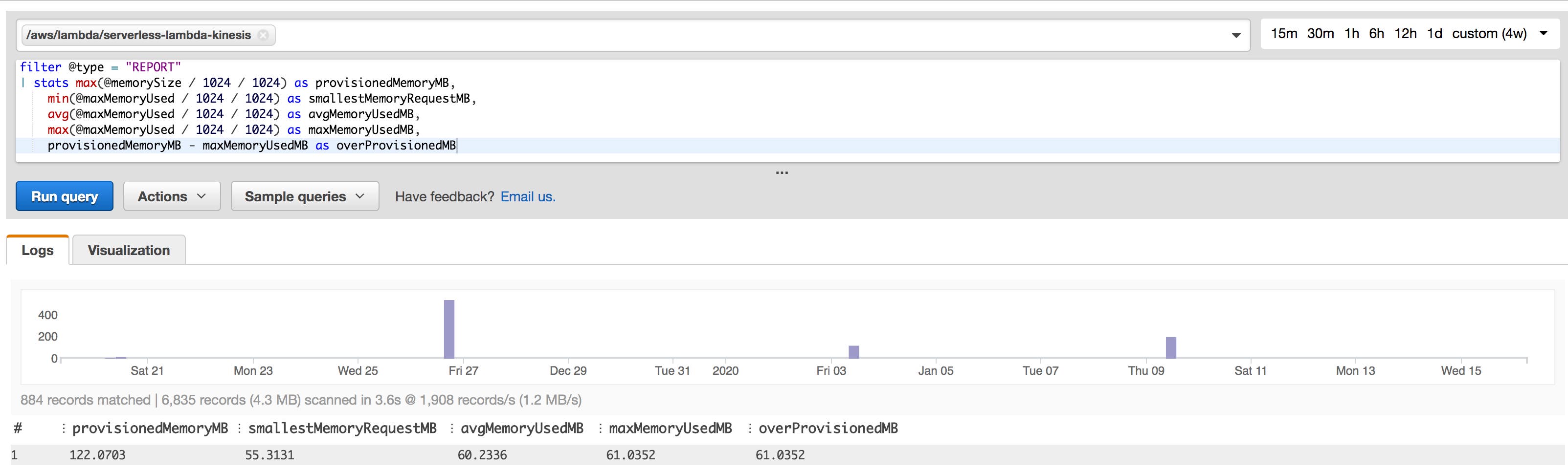The image size is (1568, 474).
Task: Open column options for avgMemoryUsedMB header
Action: (450, 428)
